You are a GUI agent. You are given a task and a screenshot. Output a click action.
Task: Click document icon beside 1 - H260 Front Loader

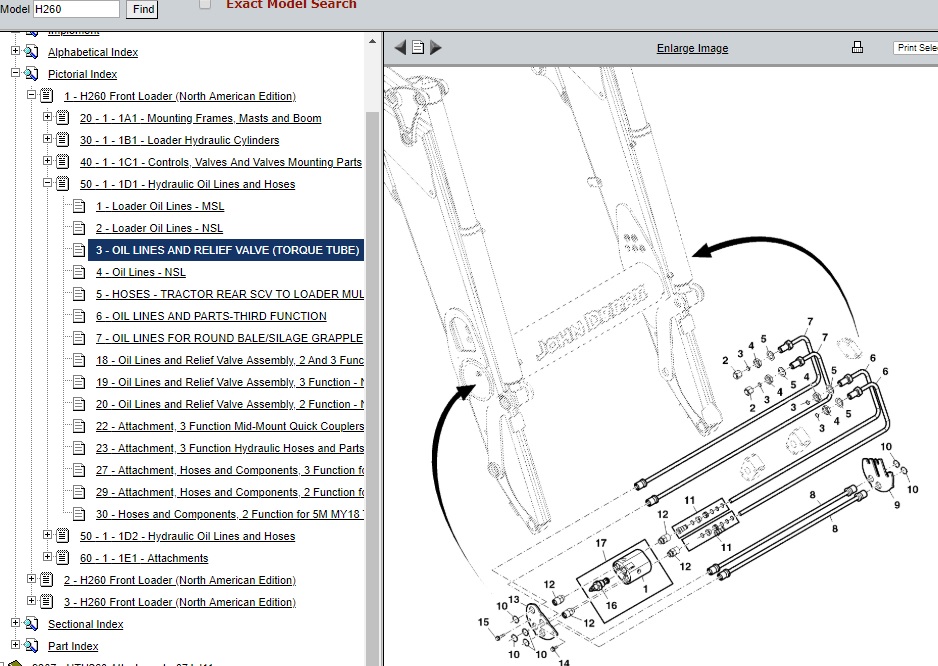47,96
